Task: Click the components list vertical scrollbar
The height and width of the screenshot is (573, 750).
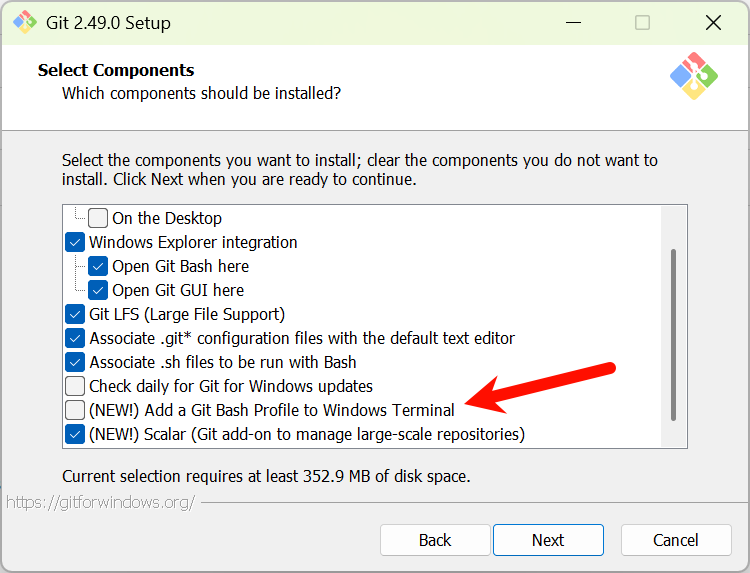Action: click(x=674, y=335)
